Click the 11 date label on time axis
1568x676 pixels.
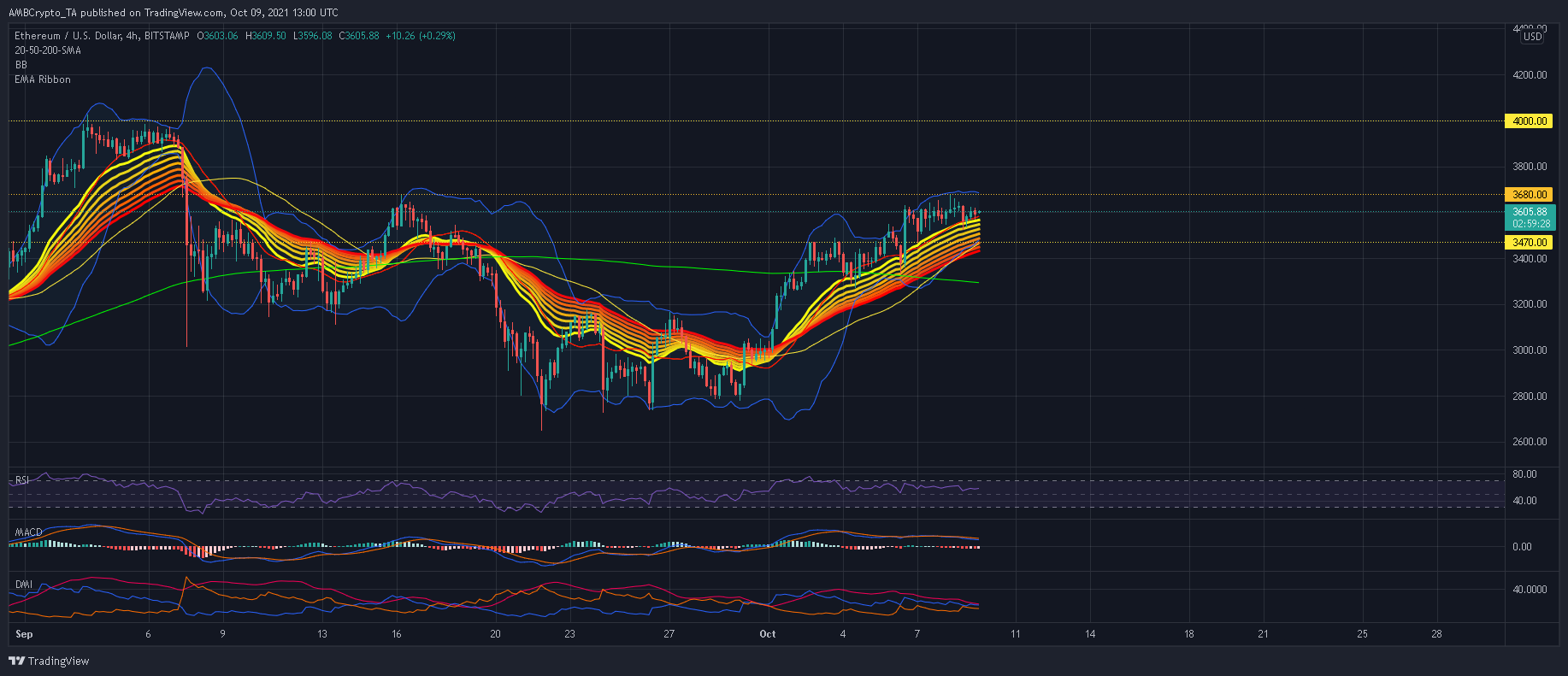(1016, 634)
